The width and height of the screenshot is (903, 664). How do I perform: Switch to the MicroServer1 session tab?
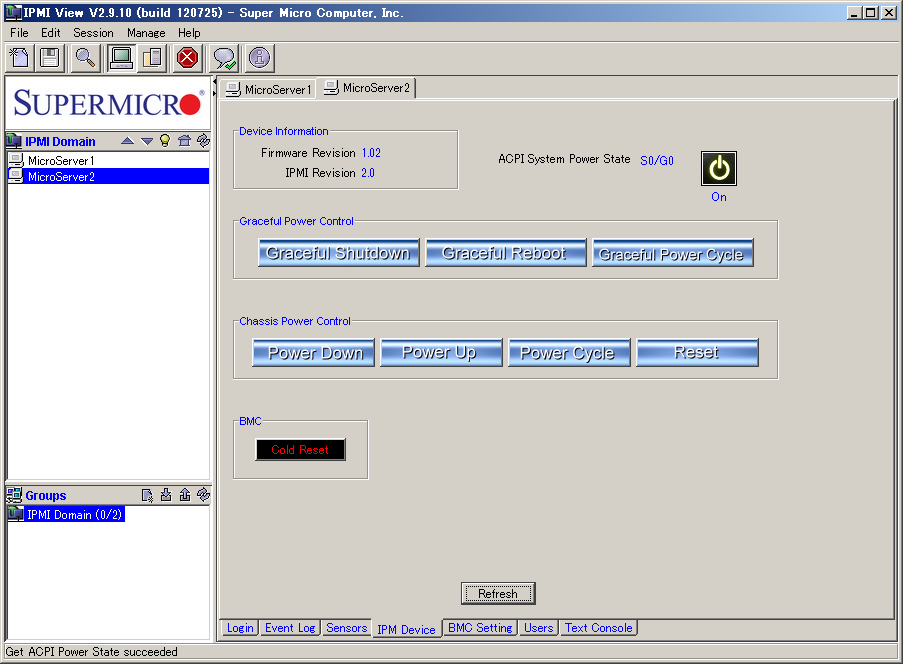pyautogui.click(x=268, y=89)
